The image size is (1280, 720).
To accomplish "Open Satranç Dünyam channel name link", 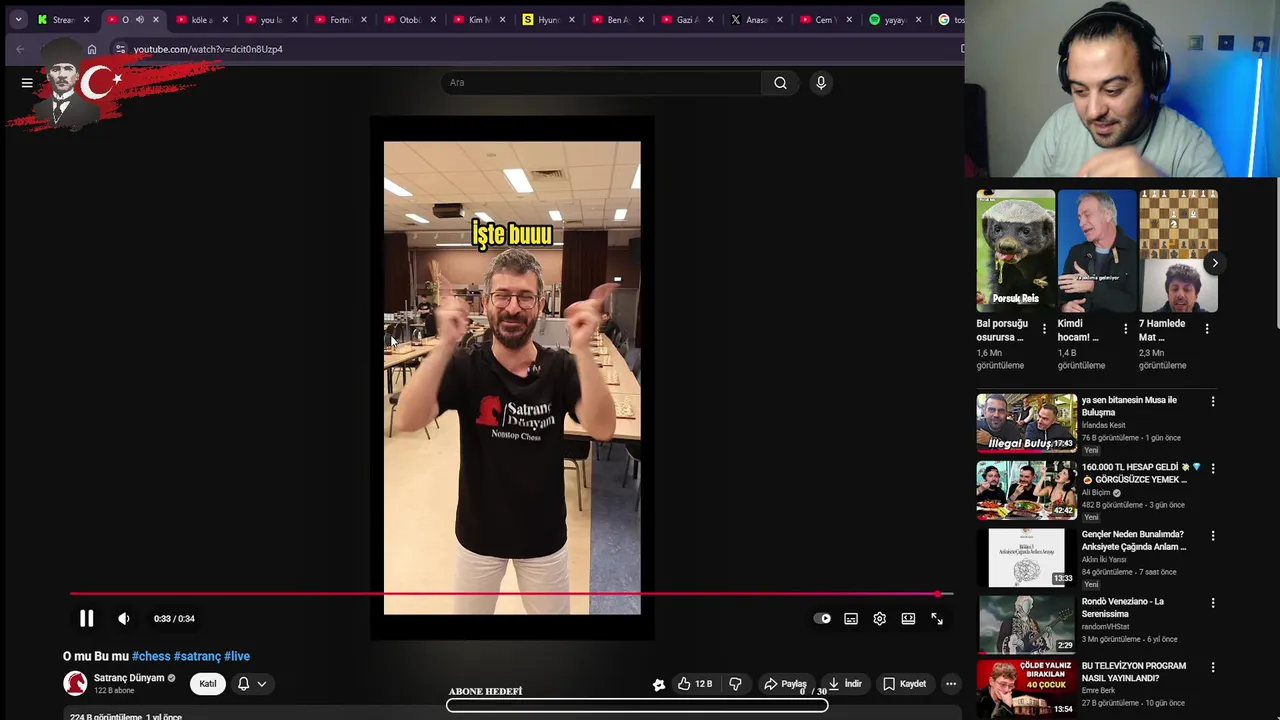I will (129, 678).
